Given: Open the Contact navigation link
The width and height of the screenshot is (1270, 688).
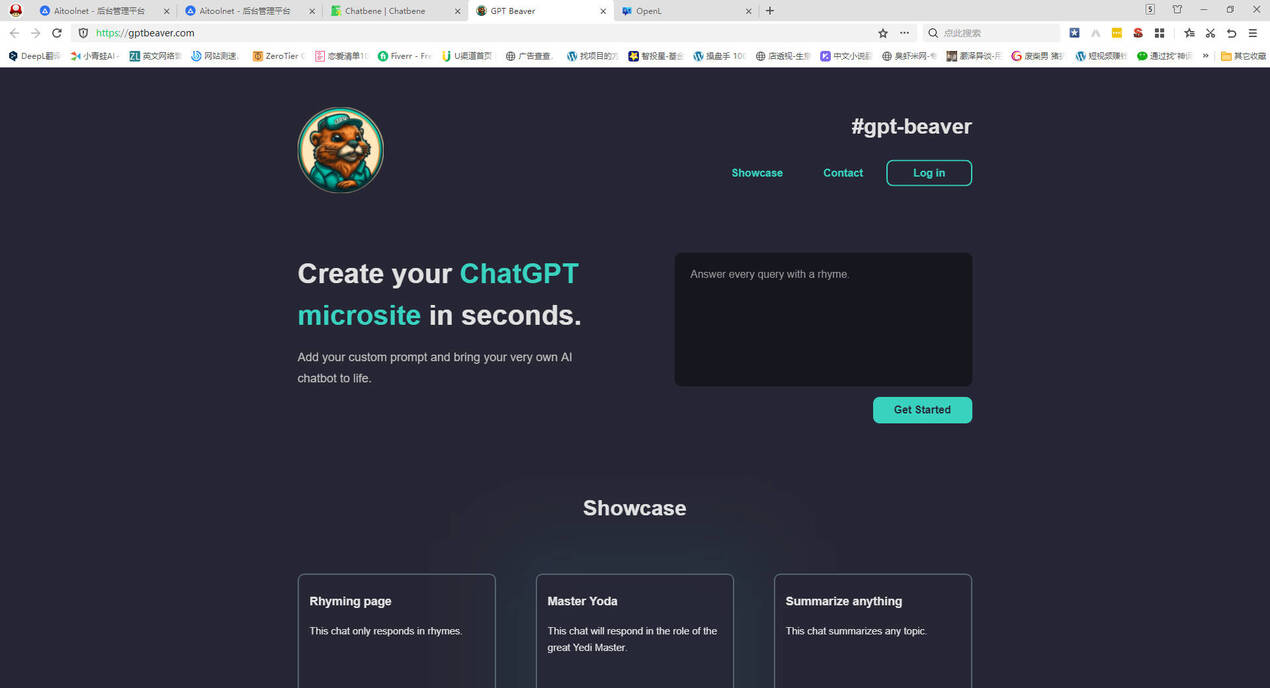Looking at the screenshot, I should (843, 173).
